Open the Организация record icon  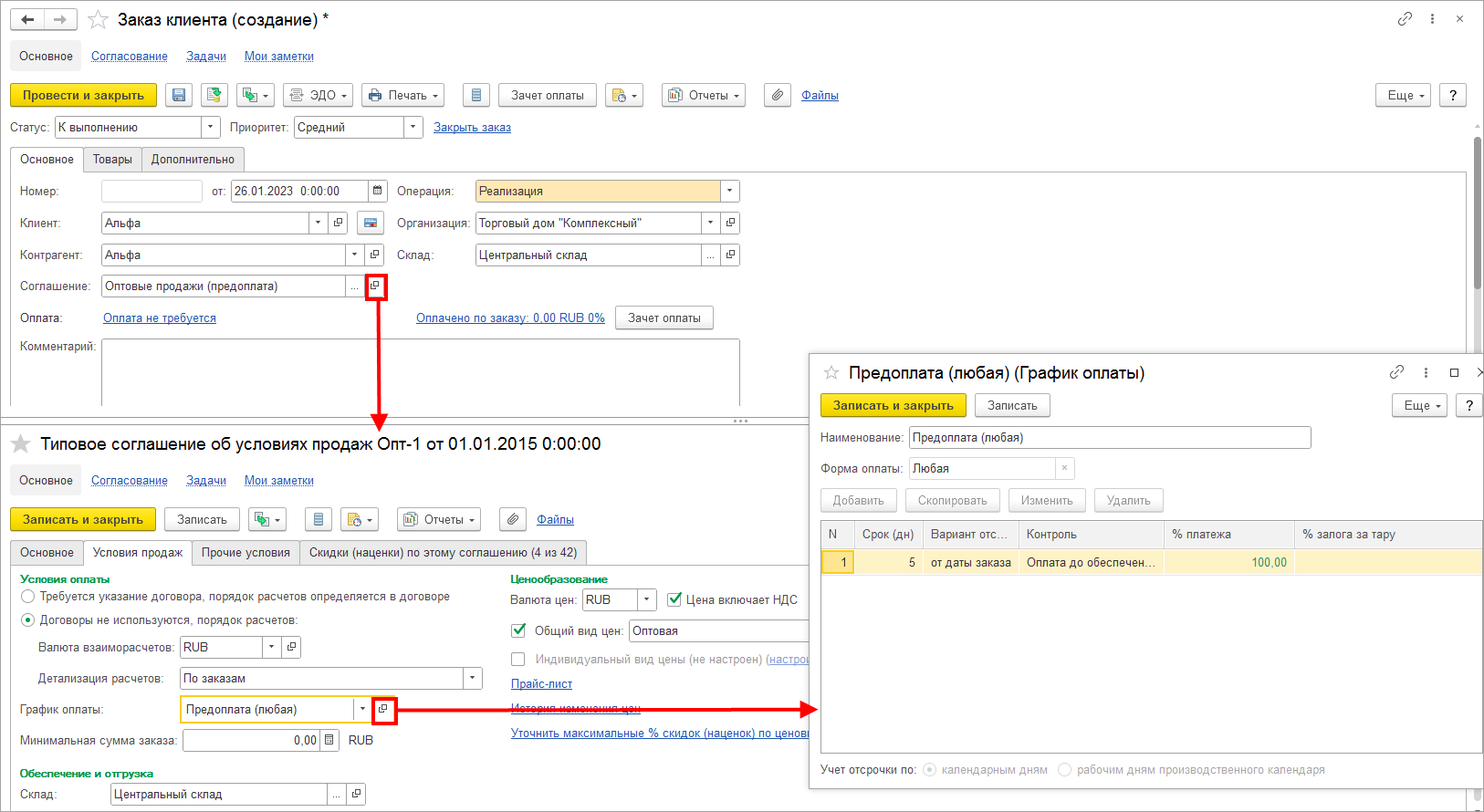click(x=730, y=223)
